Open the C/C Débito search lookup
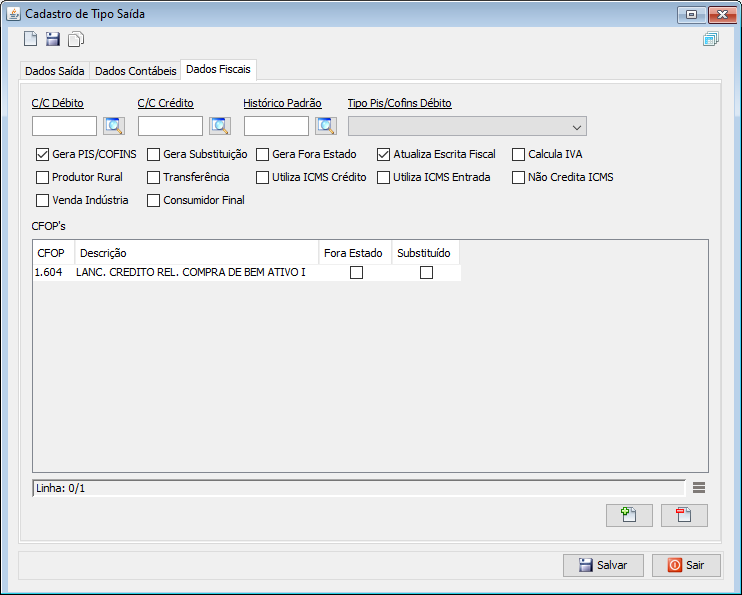The width and height of the screenshot is (742, 595). tap(113, 126)
